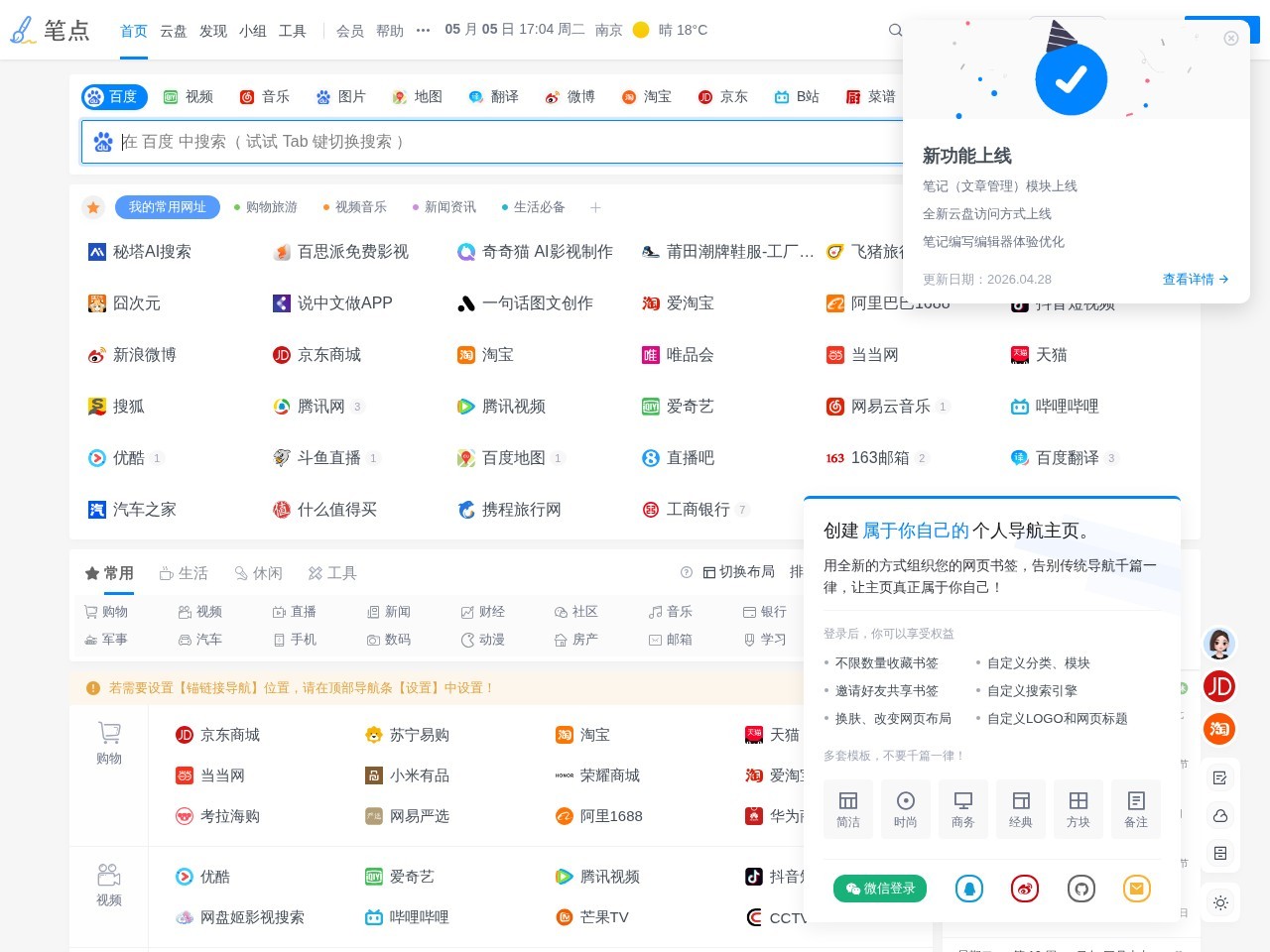Open 工商银行 bookmark
Viewport: 1270px width, 952px height.
coord(686,510)
